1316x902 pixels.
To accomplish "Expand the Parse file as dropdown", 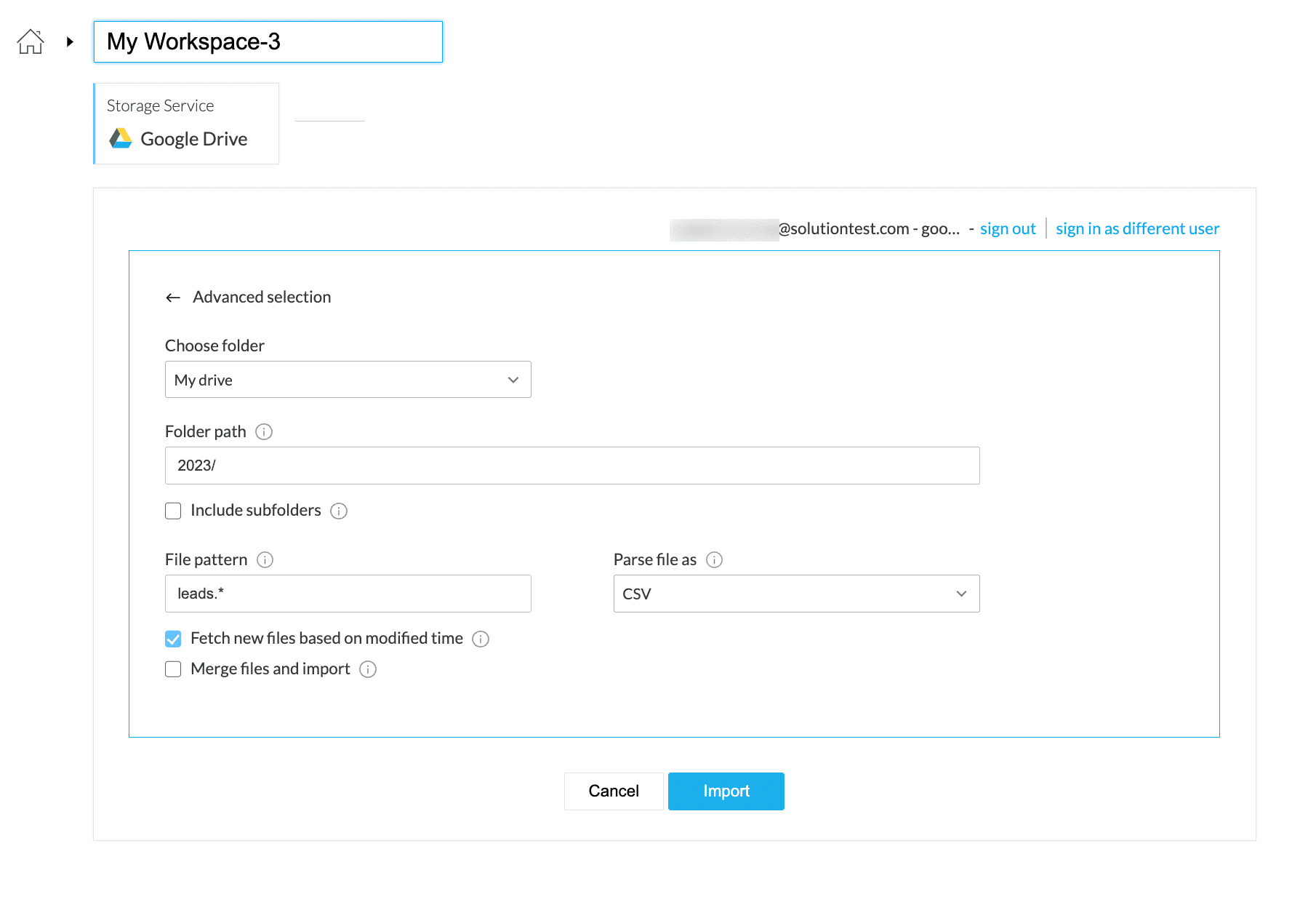I will tap(796, 594).
